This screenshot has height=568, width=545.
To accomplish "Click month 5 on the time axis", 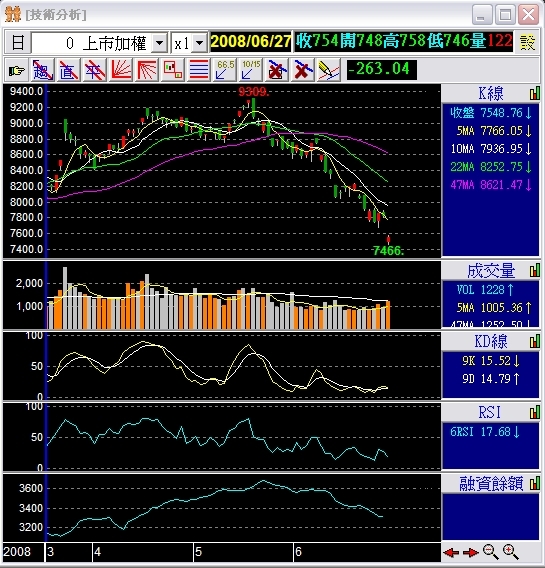I will coord(198,552).
